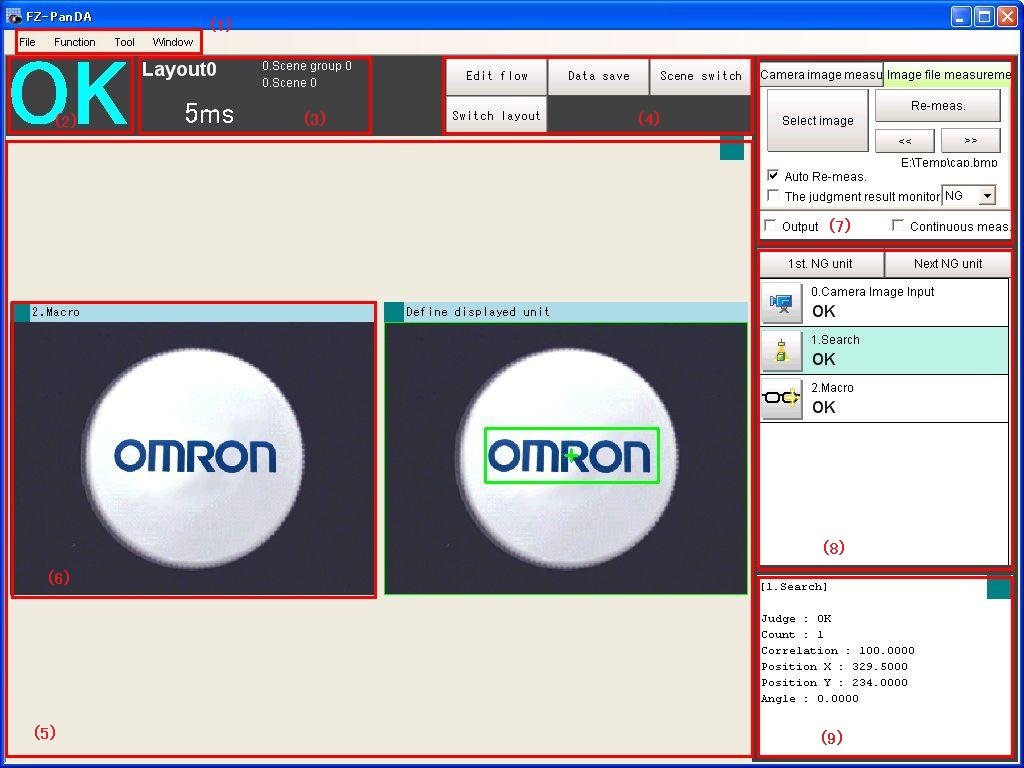This screenshot has width=1024, height=768.
Task: Enable the Continuous meas. checkbox
Action: [x=899, y=225]
